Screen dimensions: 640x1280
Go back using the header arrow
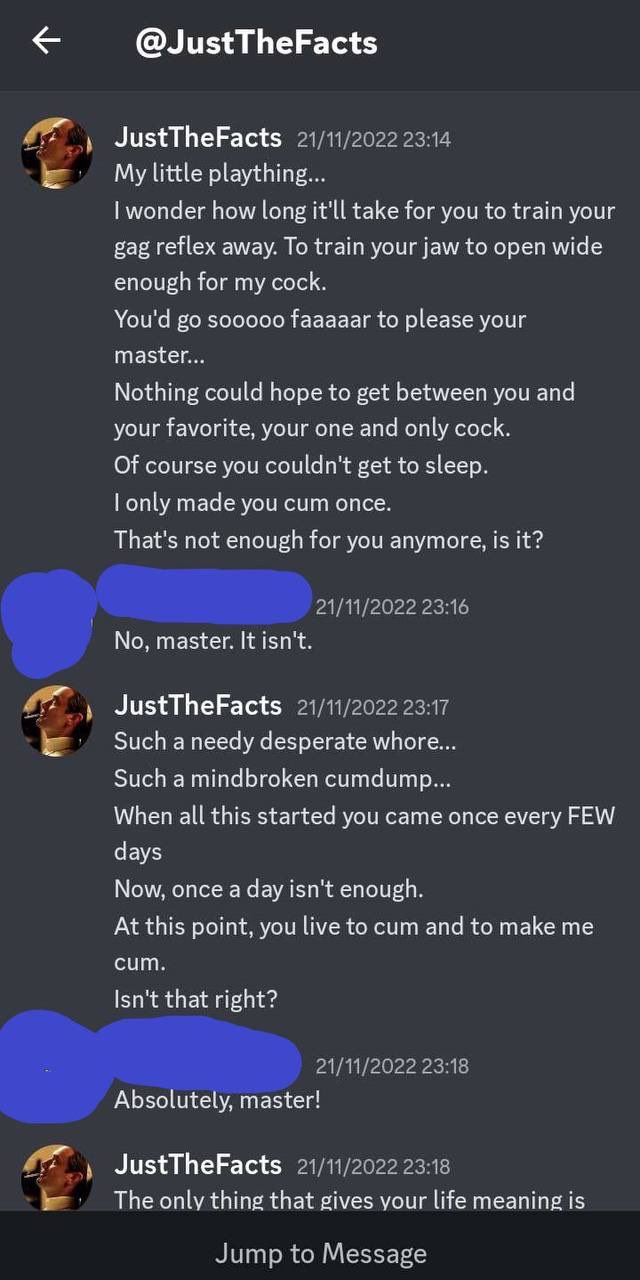pos(46,41)
